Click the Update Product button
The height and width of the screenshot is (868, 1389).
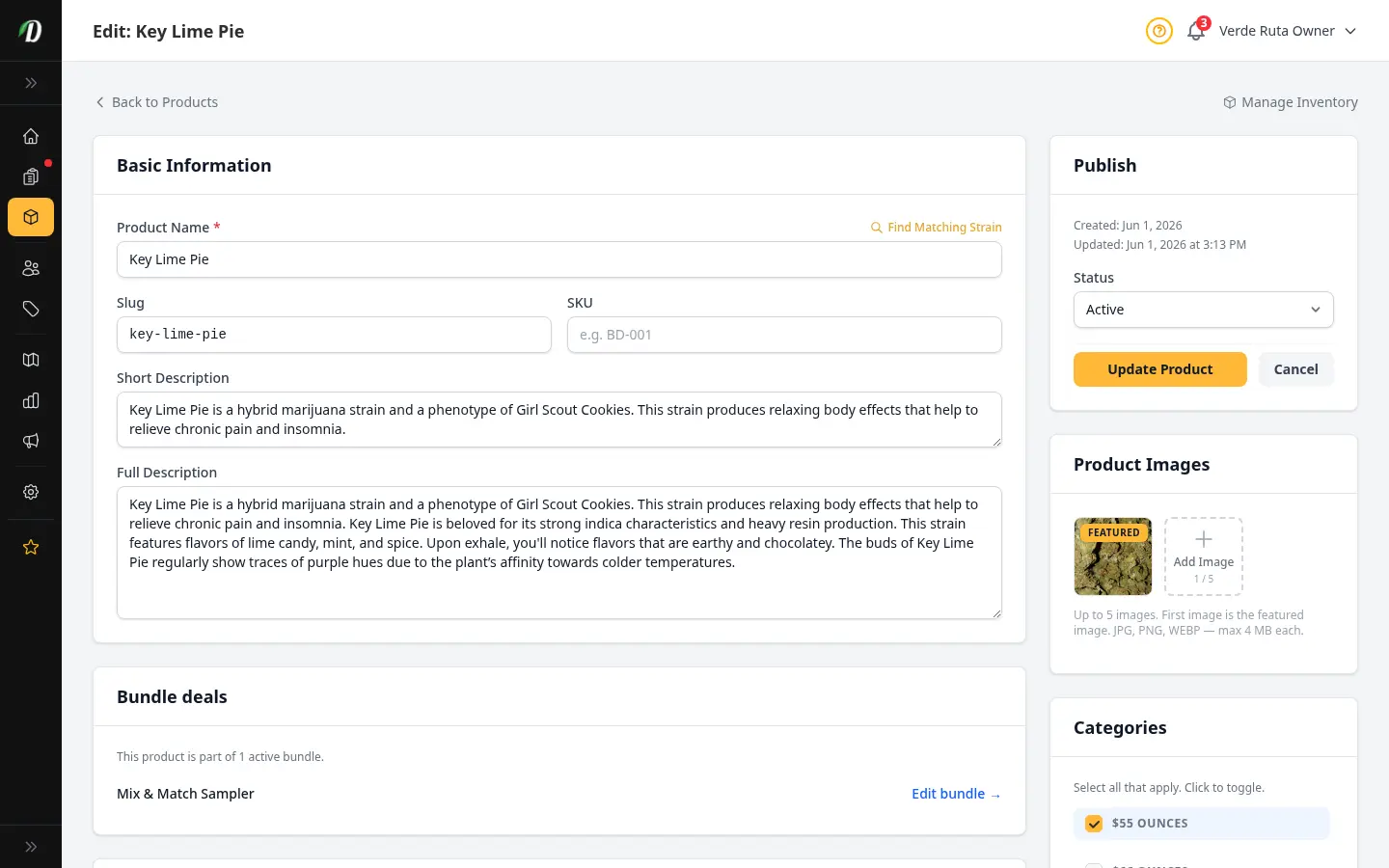[1160, 369]
